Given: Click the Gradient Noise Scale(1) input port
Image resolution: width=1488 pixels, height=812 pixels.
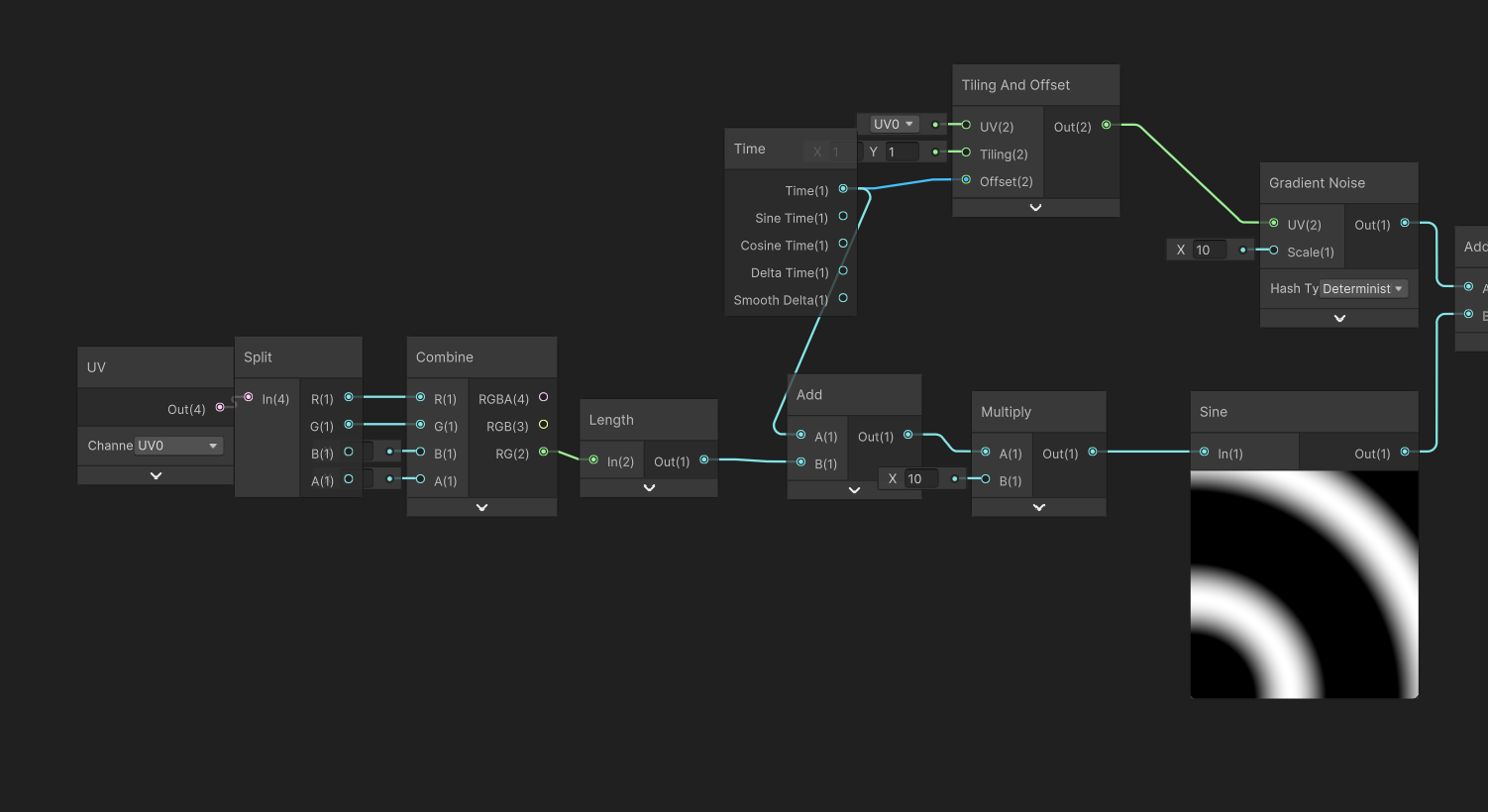Looking at the screenshot, I should click(1274, 251).
